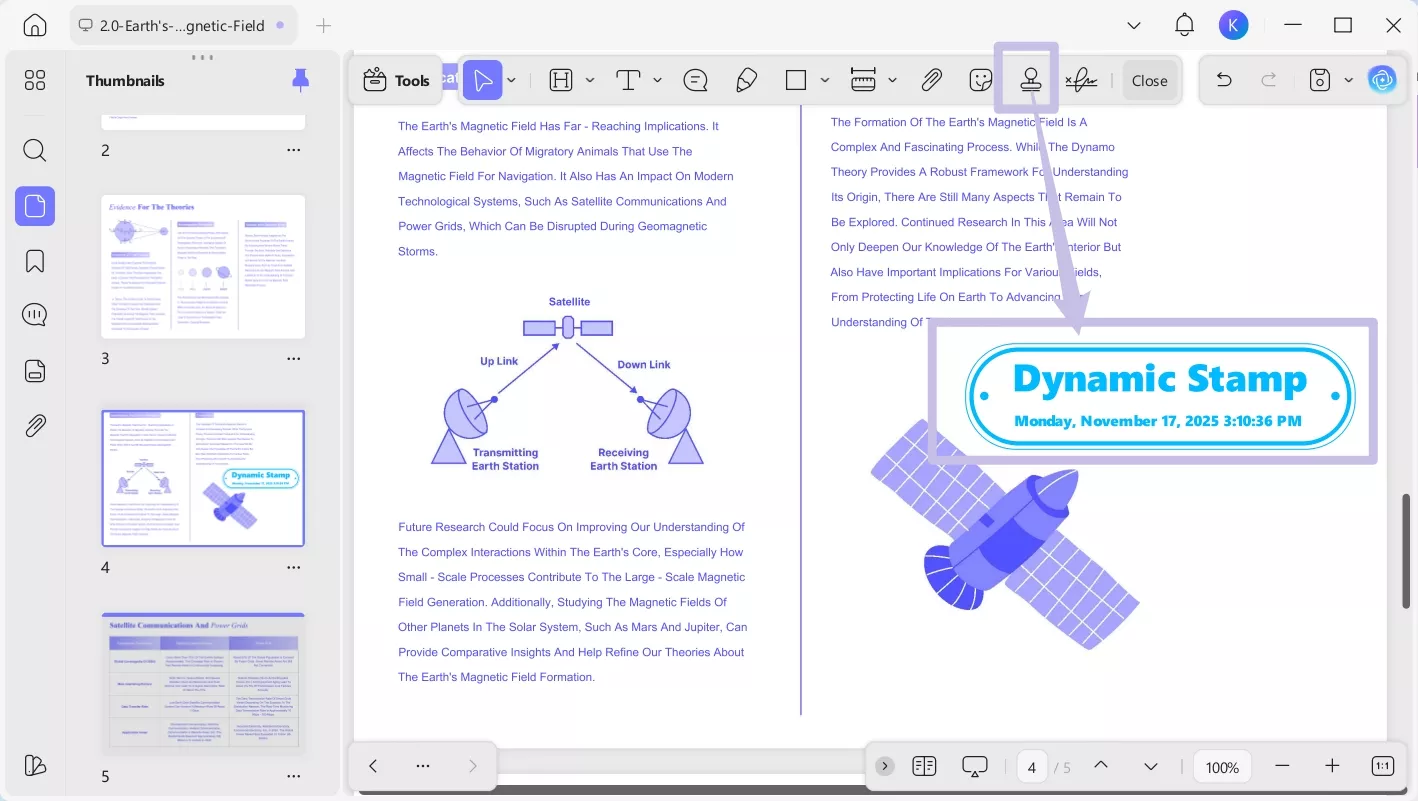Toggle the 1:1 actual size view
This screenshot has height=801, width=1418.
point(1382,766)
